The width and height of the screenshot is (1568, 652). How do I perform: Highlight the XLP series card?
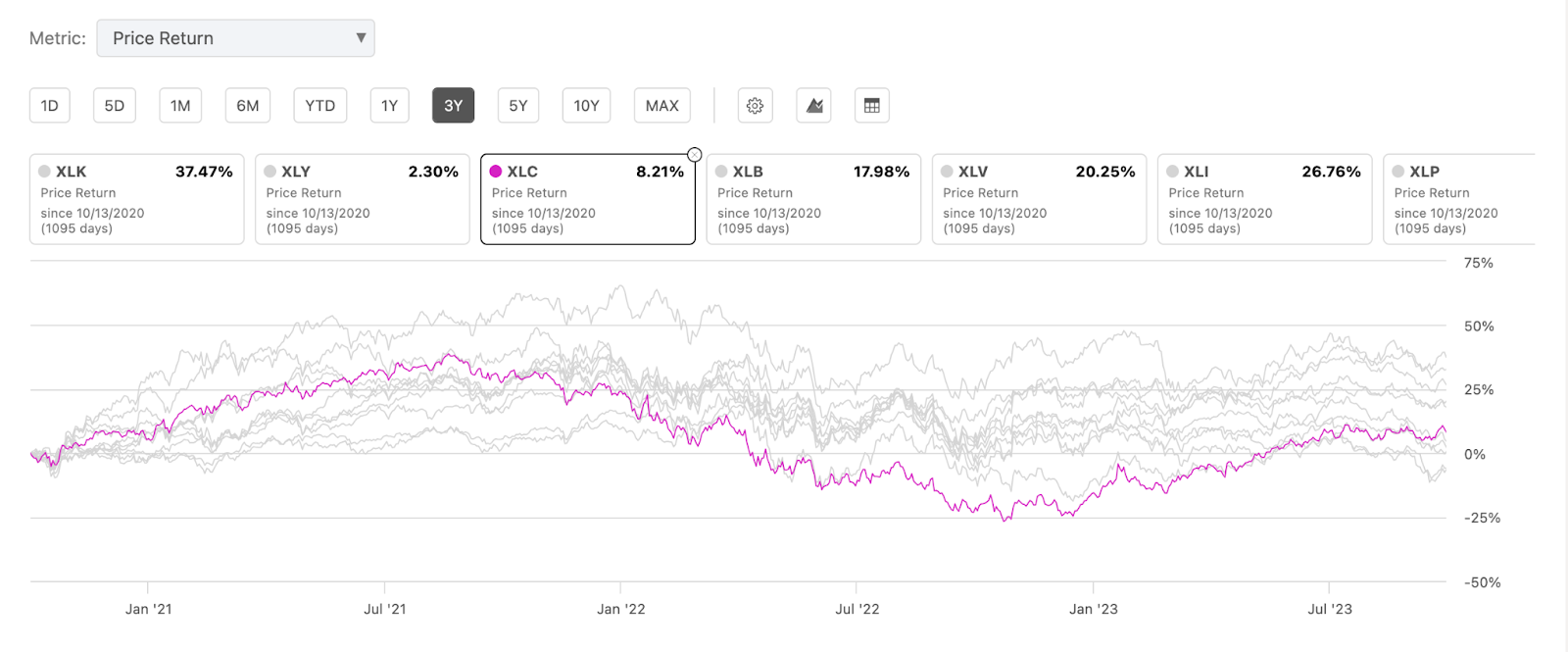point(1459,199)
